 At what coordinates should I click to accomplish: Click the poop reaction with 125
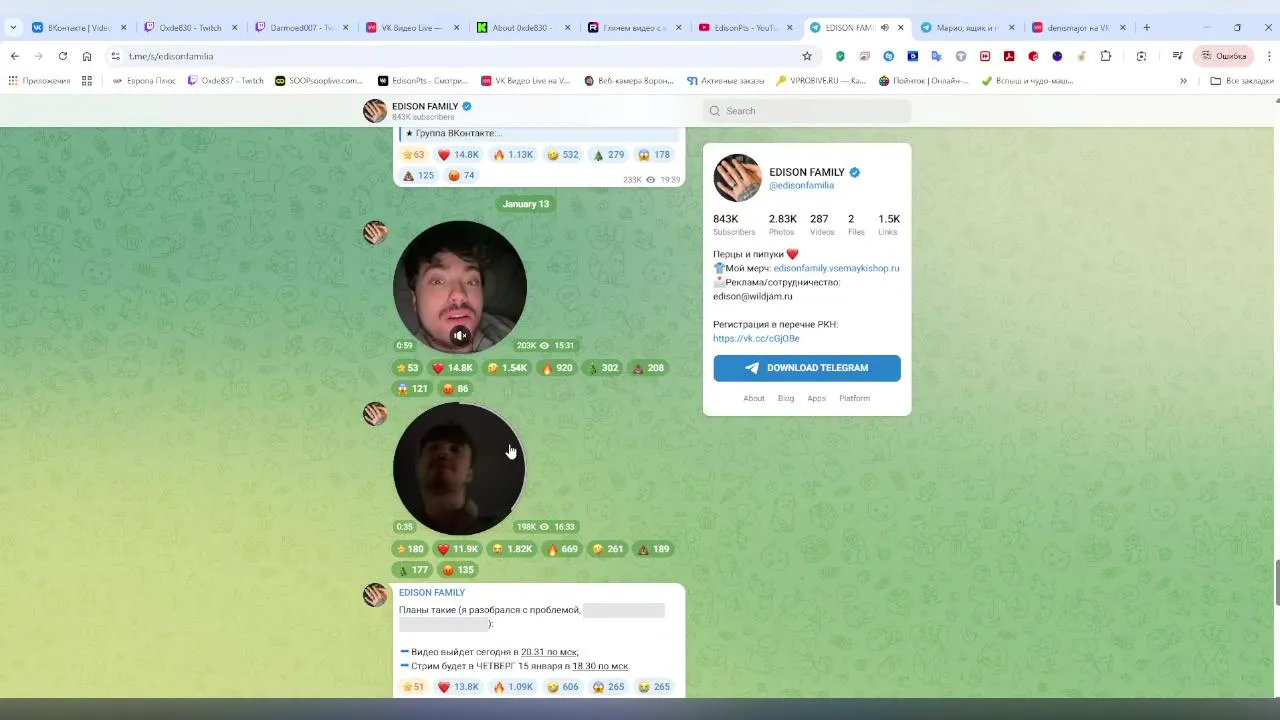click(419, 176)
